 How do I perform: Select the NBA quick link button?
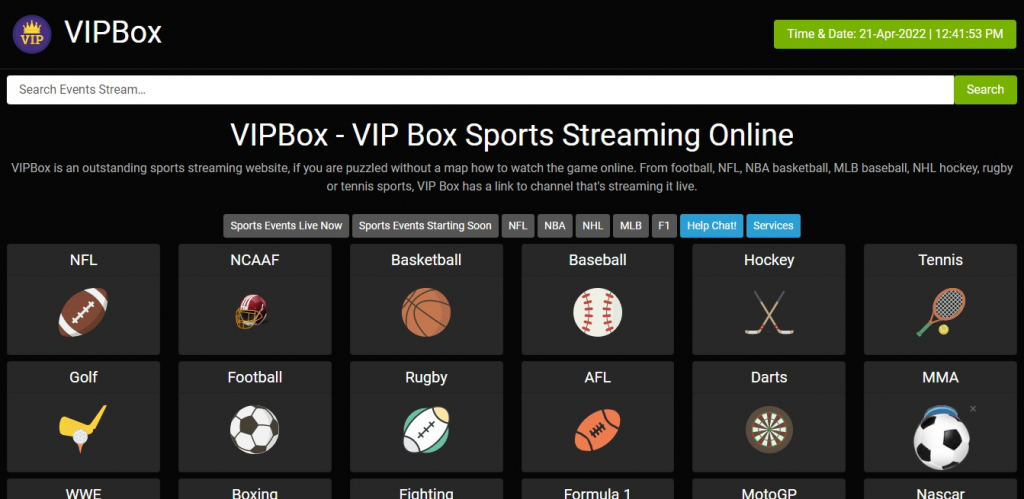pyautogui.click(x=555, y=226)
